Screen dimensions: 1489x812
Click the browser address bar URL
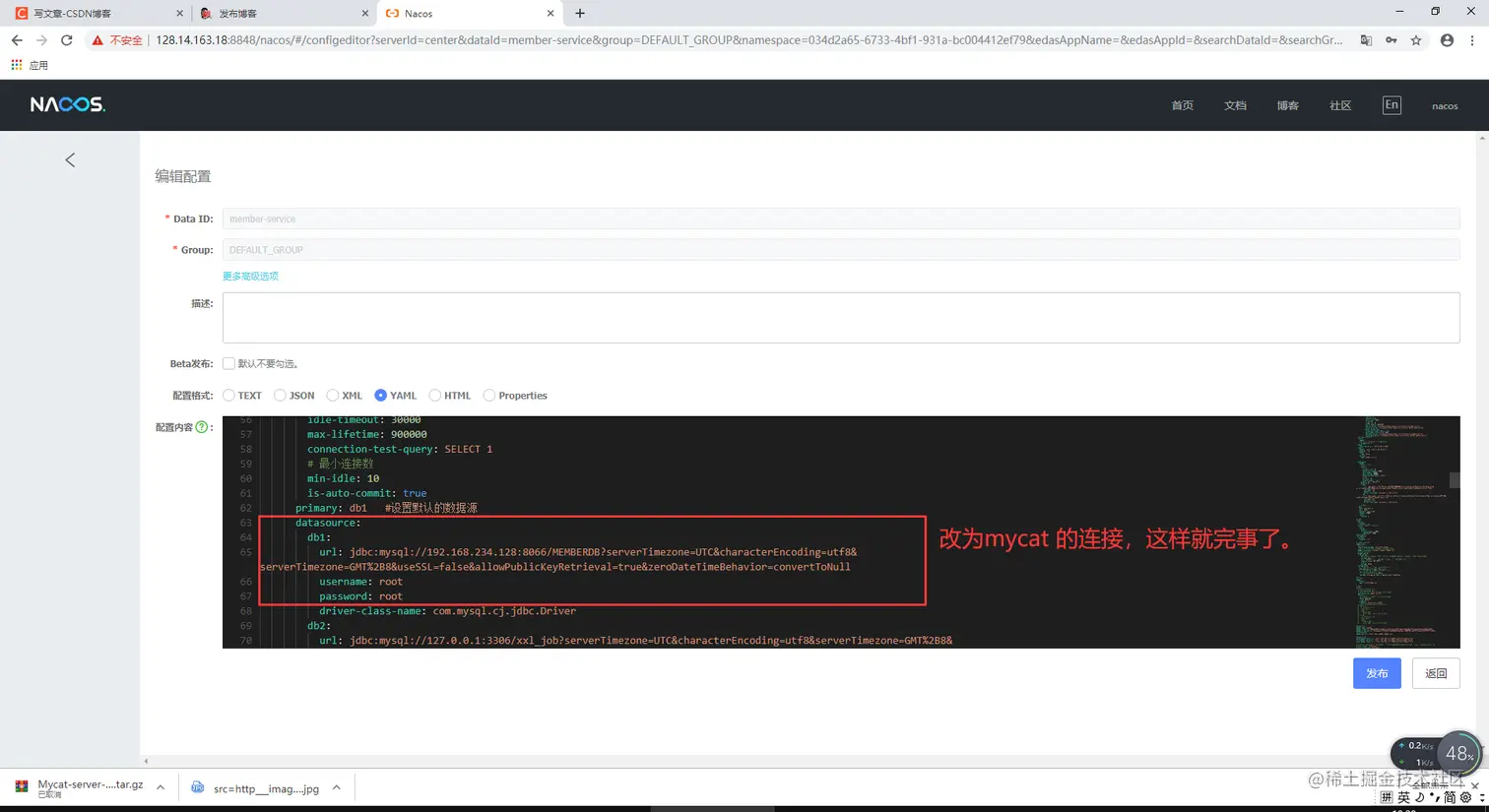click(x=748, y=40)
